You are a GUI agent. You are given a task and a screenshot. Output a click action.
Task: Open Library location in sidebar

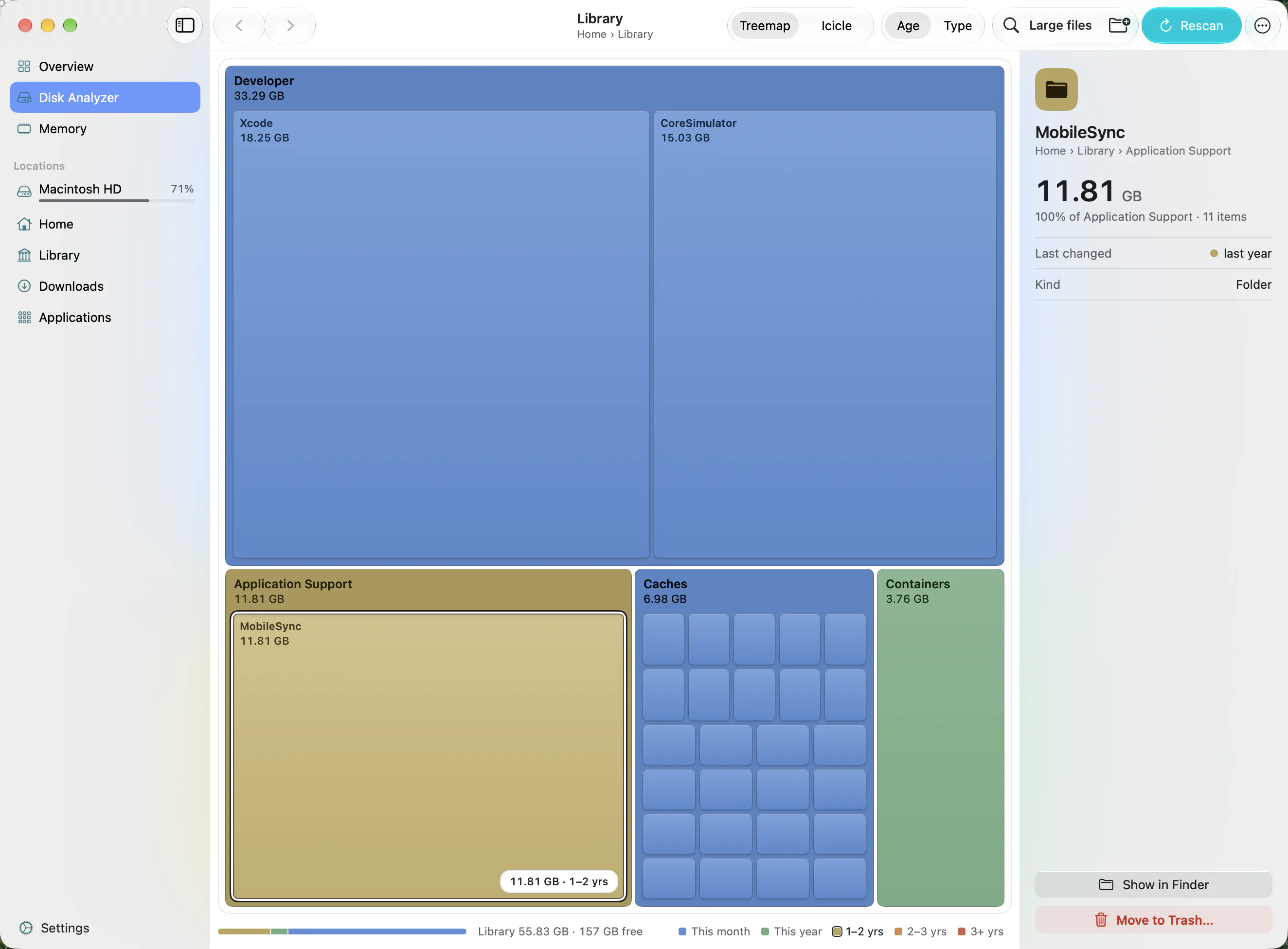point(105,255)
